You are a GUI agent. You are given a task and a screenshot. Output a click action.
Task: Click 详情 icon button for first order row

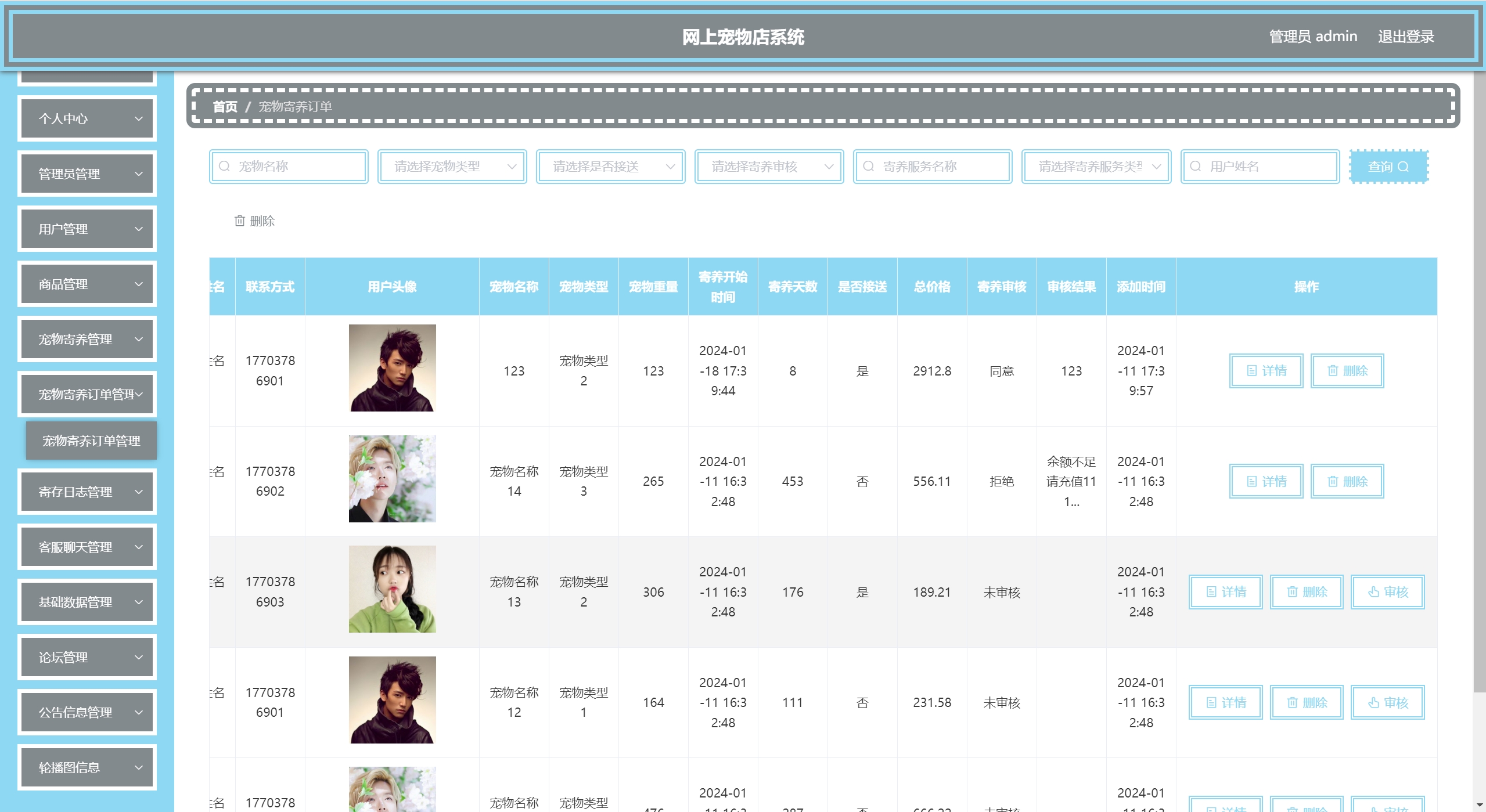(1266, 371)
